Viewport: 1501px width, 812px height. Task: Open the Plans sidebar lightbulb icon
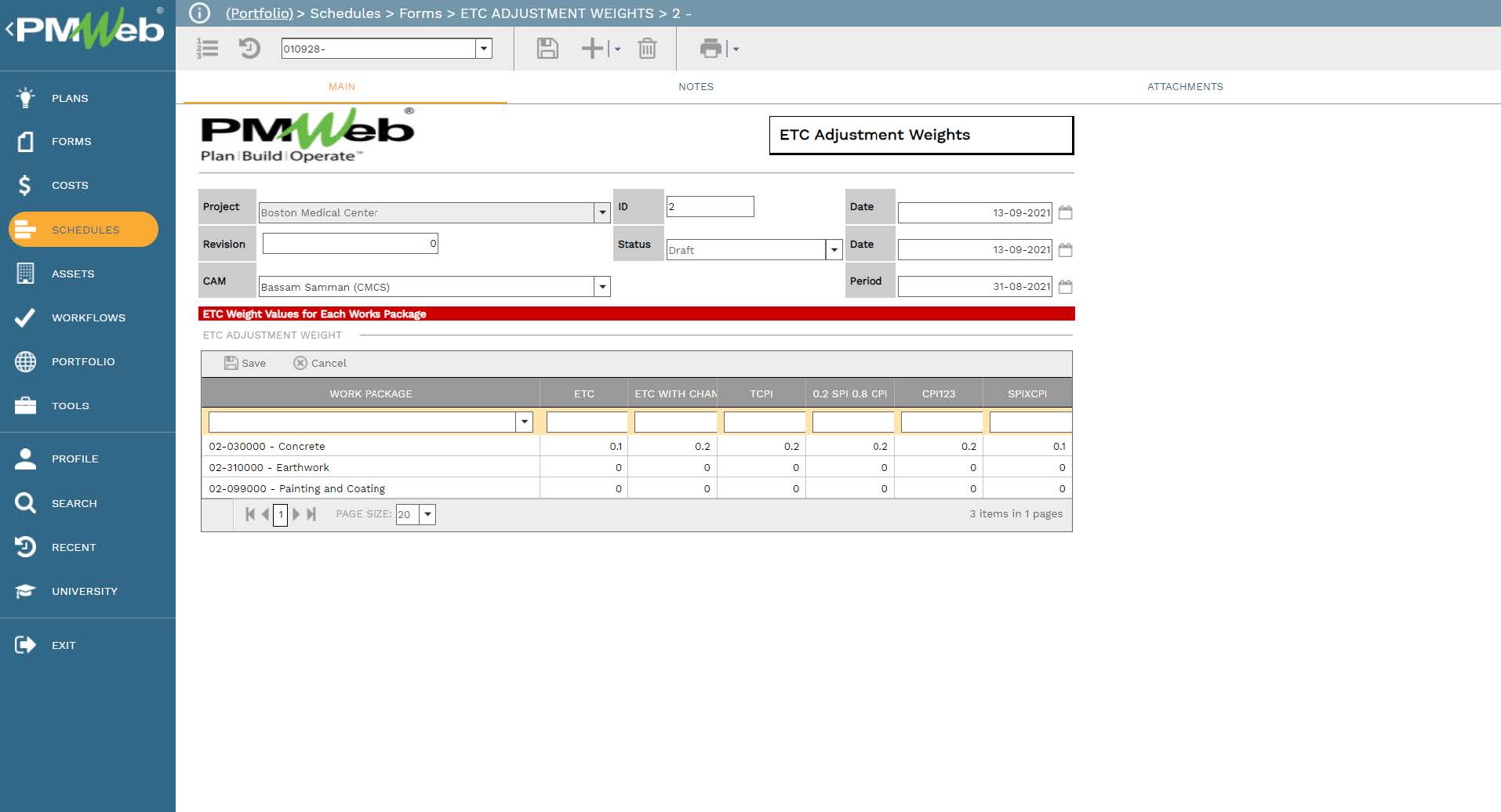click(25, 98)
